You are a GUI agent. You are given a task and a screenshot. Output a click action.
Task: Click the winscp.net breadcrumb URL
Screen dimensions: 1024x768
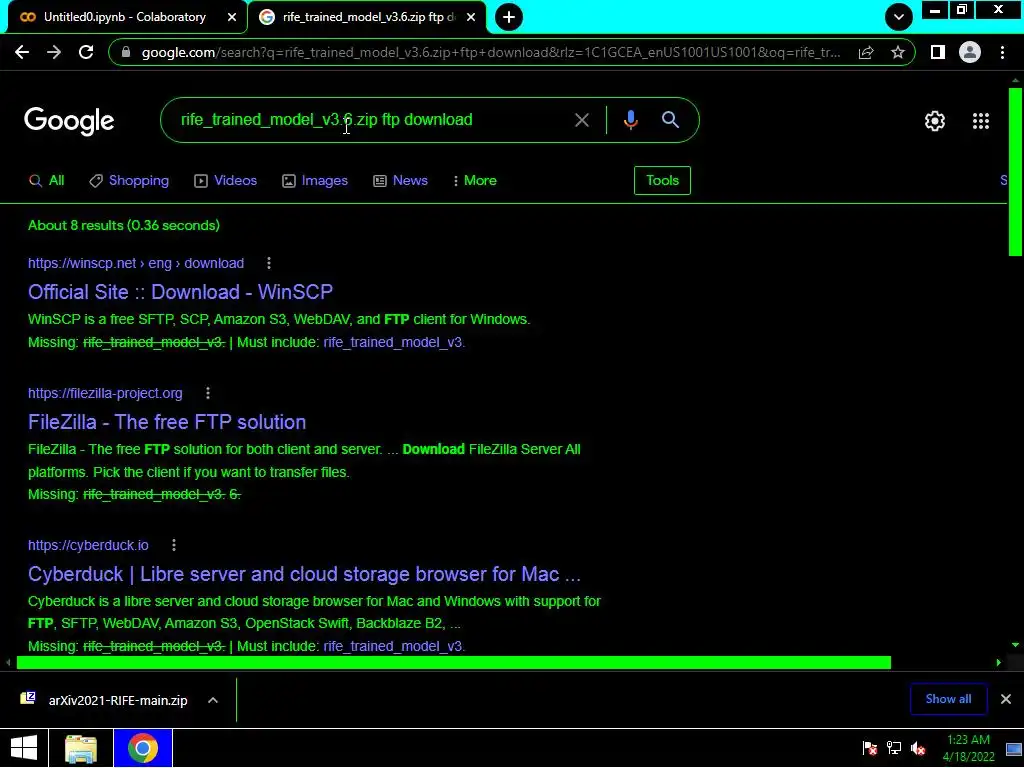click(x=136, y=263)
